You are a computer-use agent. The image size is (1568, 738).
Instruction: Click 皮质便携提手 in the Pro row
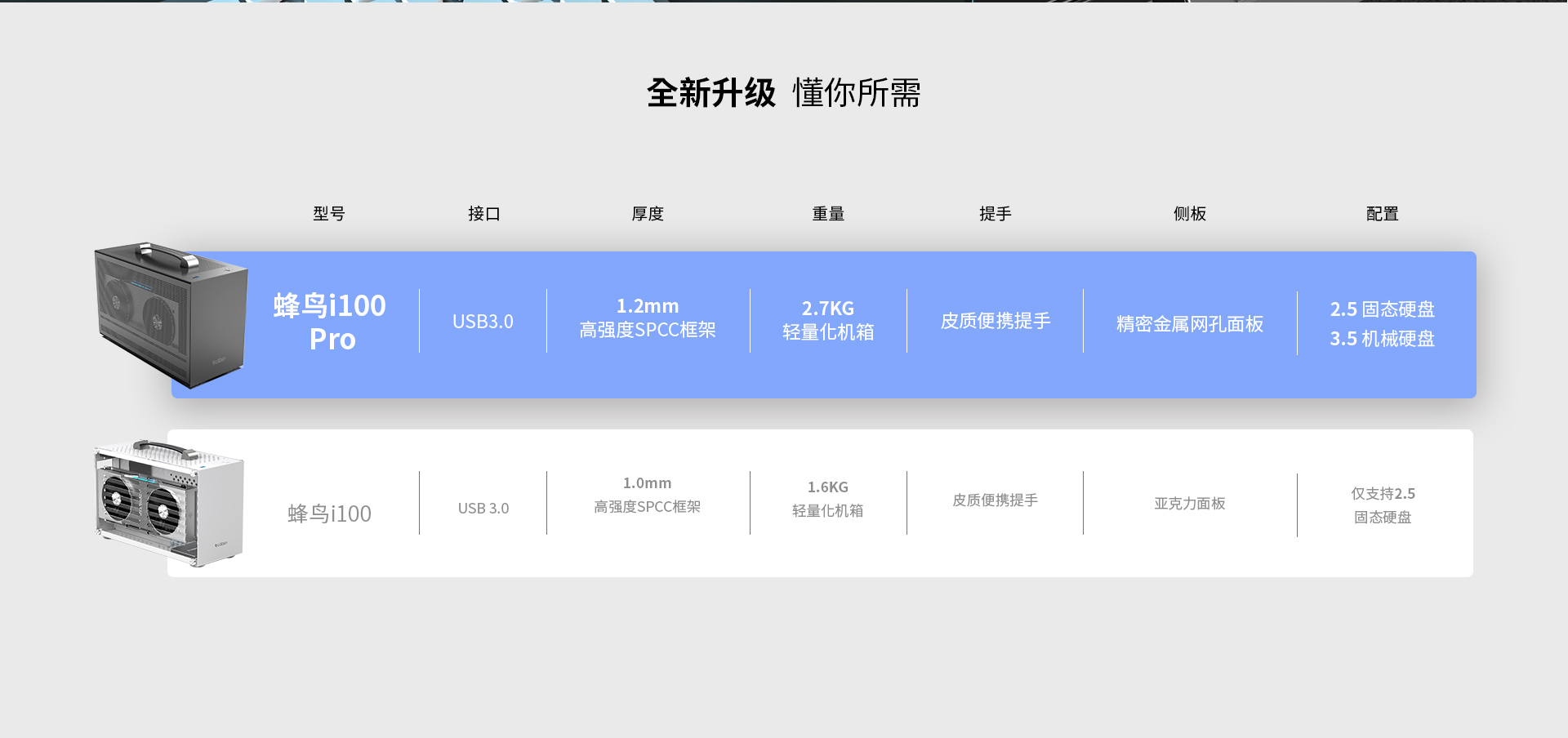point(996,321)
